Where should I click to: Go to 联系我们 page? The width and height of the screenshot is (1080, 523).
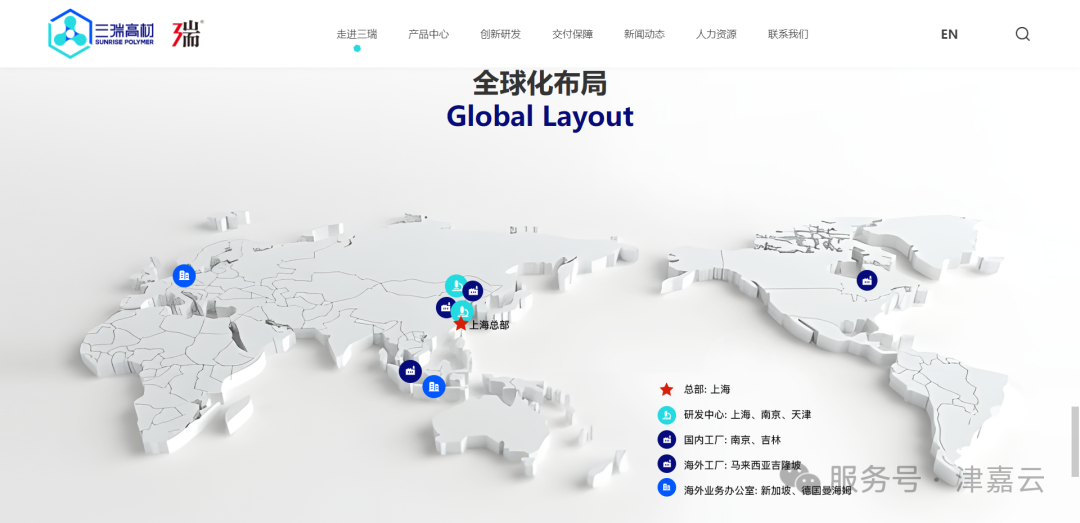(788, 34)
